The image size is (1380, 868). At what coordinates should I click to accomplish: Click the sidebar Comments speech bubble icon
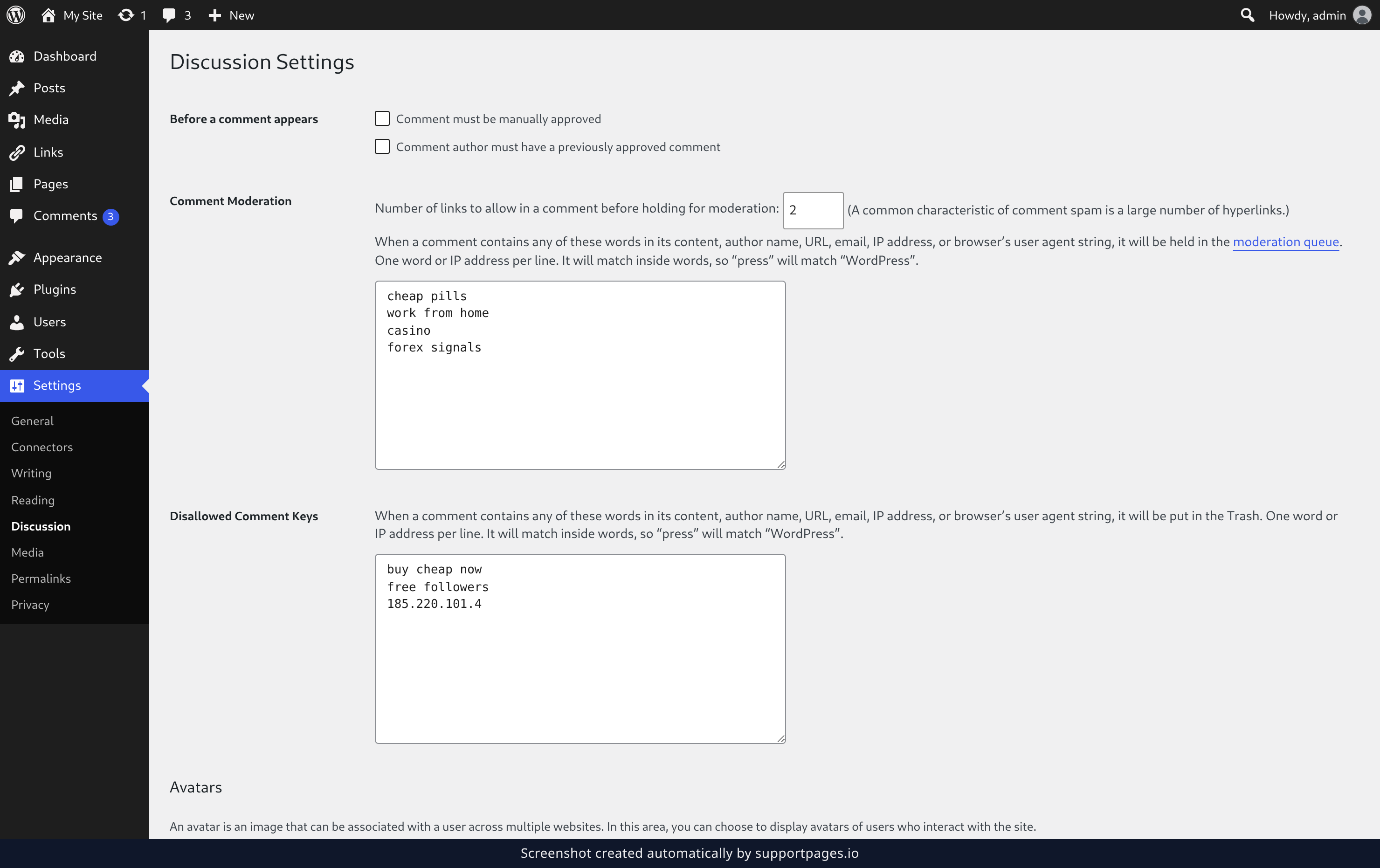tap(17, 216)
